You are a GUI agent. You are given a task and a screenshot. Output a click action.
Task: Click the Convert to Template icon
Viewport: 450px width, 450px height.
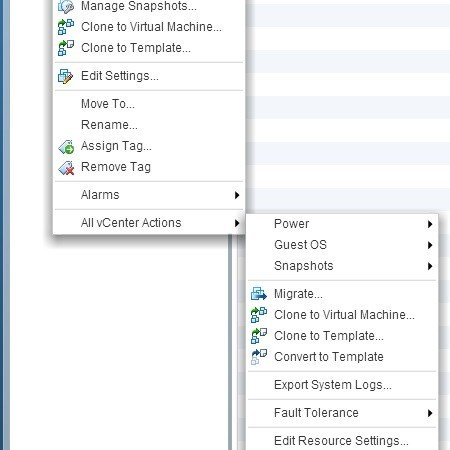tap(259, 357)
